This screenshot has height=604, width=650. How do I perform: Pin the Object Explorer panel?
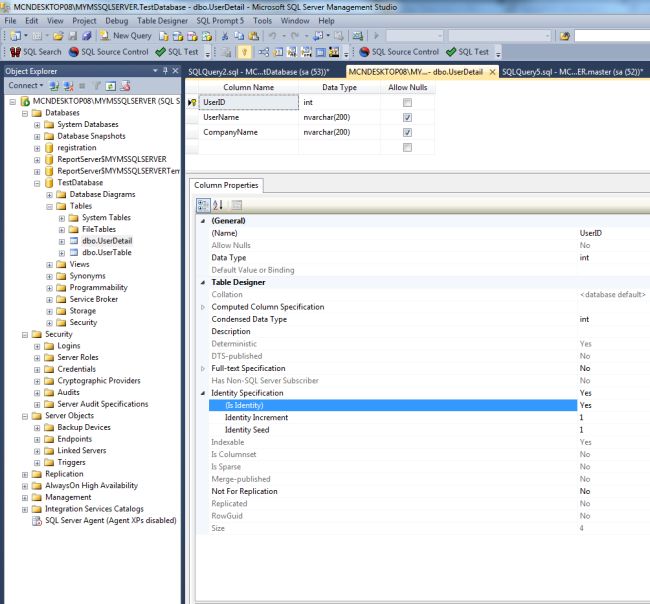click(165, 71)
